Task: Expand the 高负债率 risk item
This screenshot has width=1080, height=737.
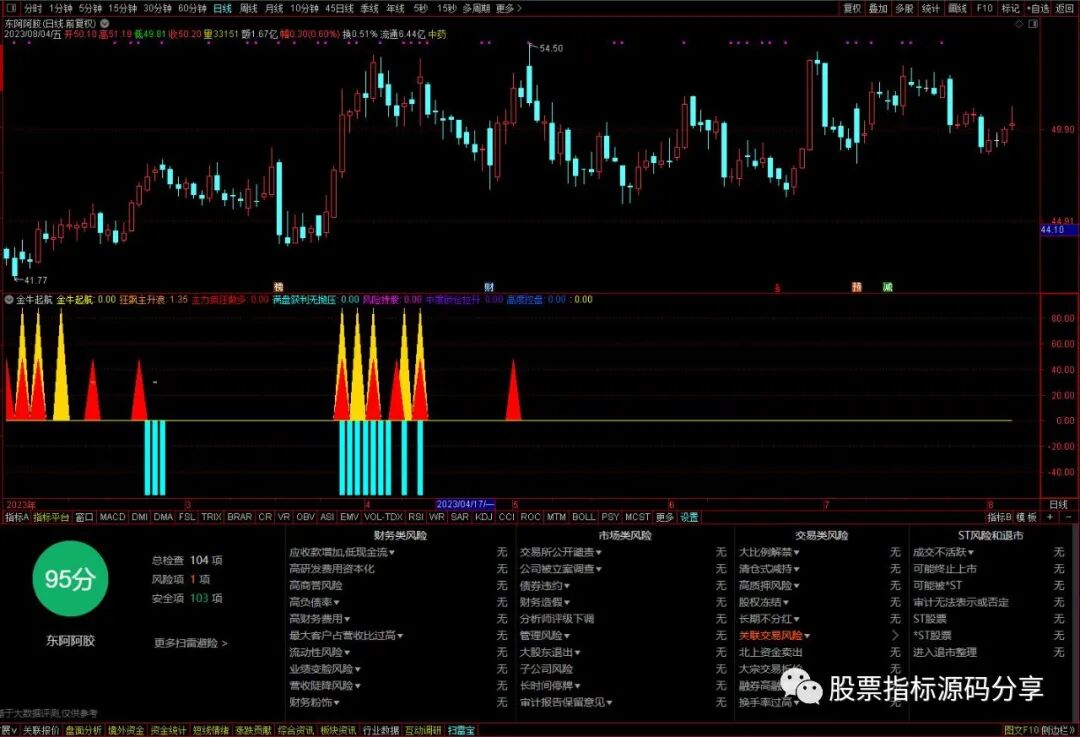Action: [314, 602]
